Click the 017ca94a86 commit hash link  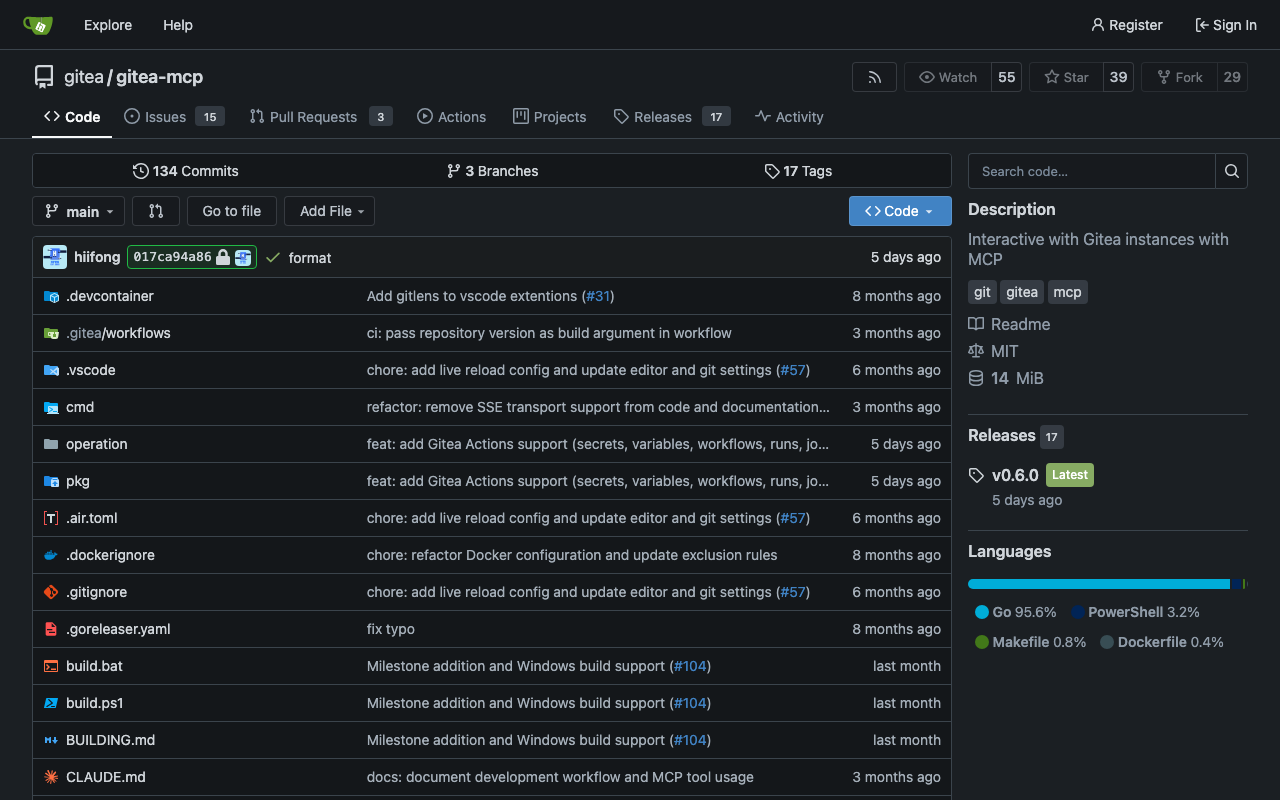(172, 257)
